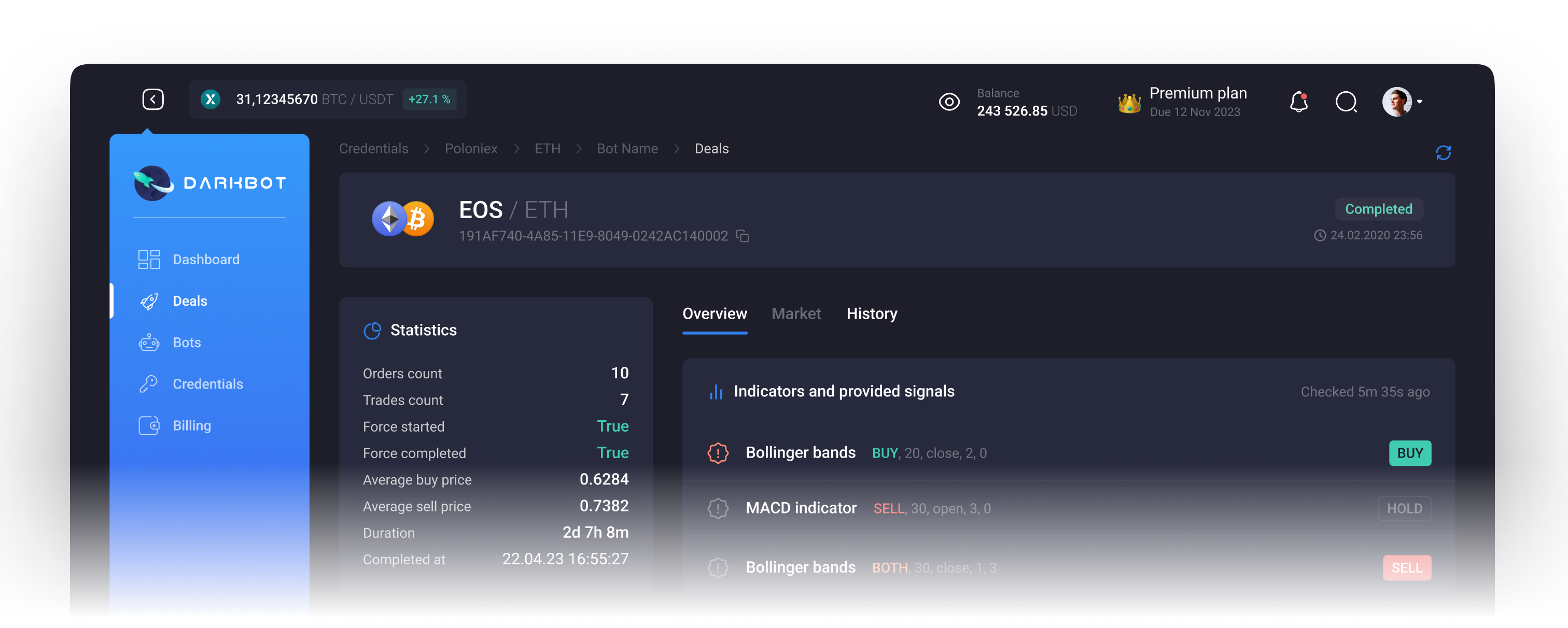Open the notifications bell
Screen dimensions: 1568x628
pos(1299,102)
